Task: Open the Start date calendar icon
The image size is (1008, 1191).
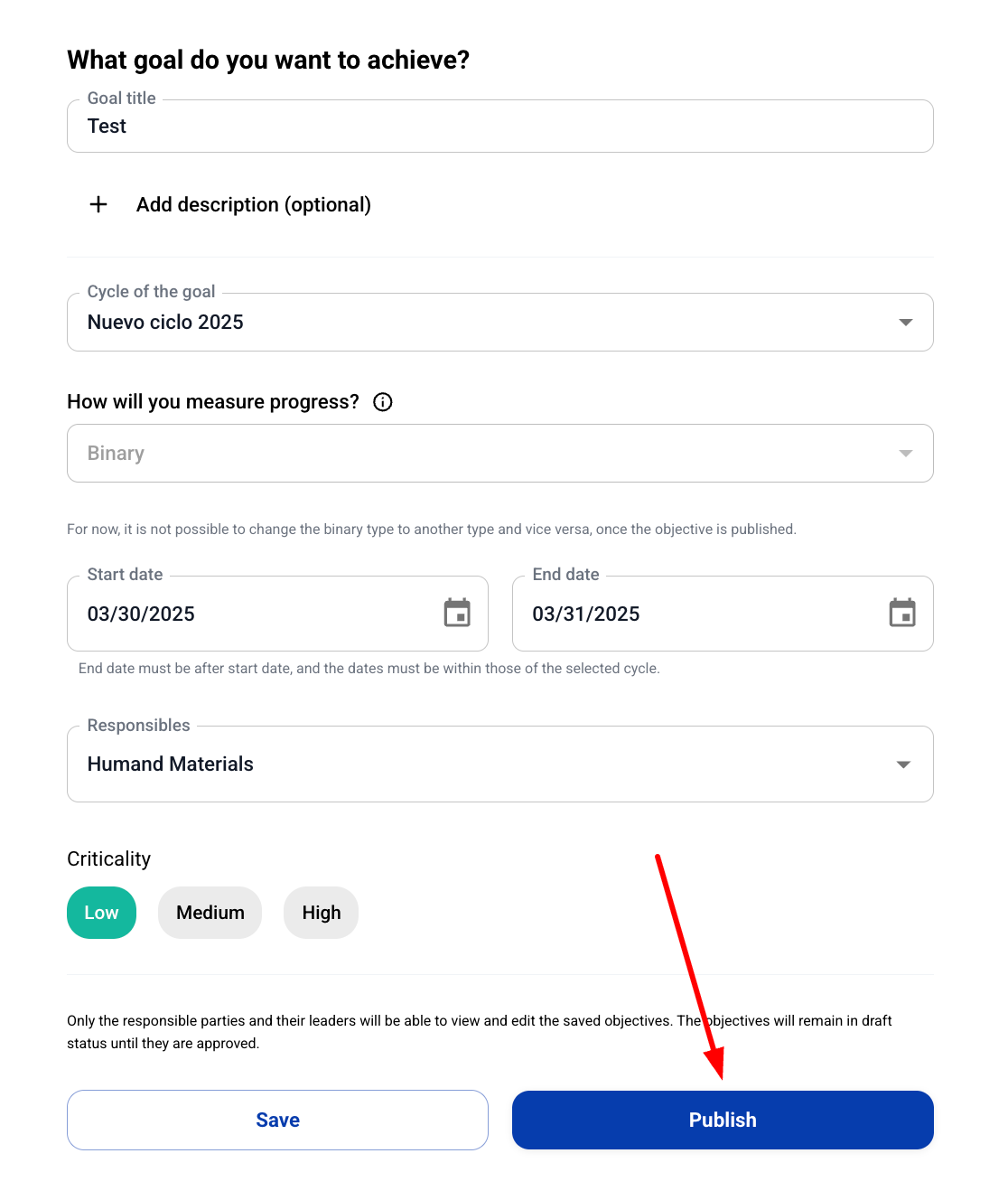Action: [457, 613]
